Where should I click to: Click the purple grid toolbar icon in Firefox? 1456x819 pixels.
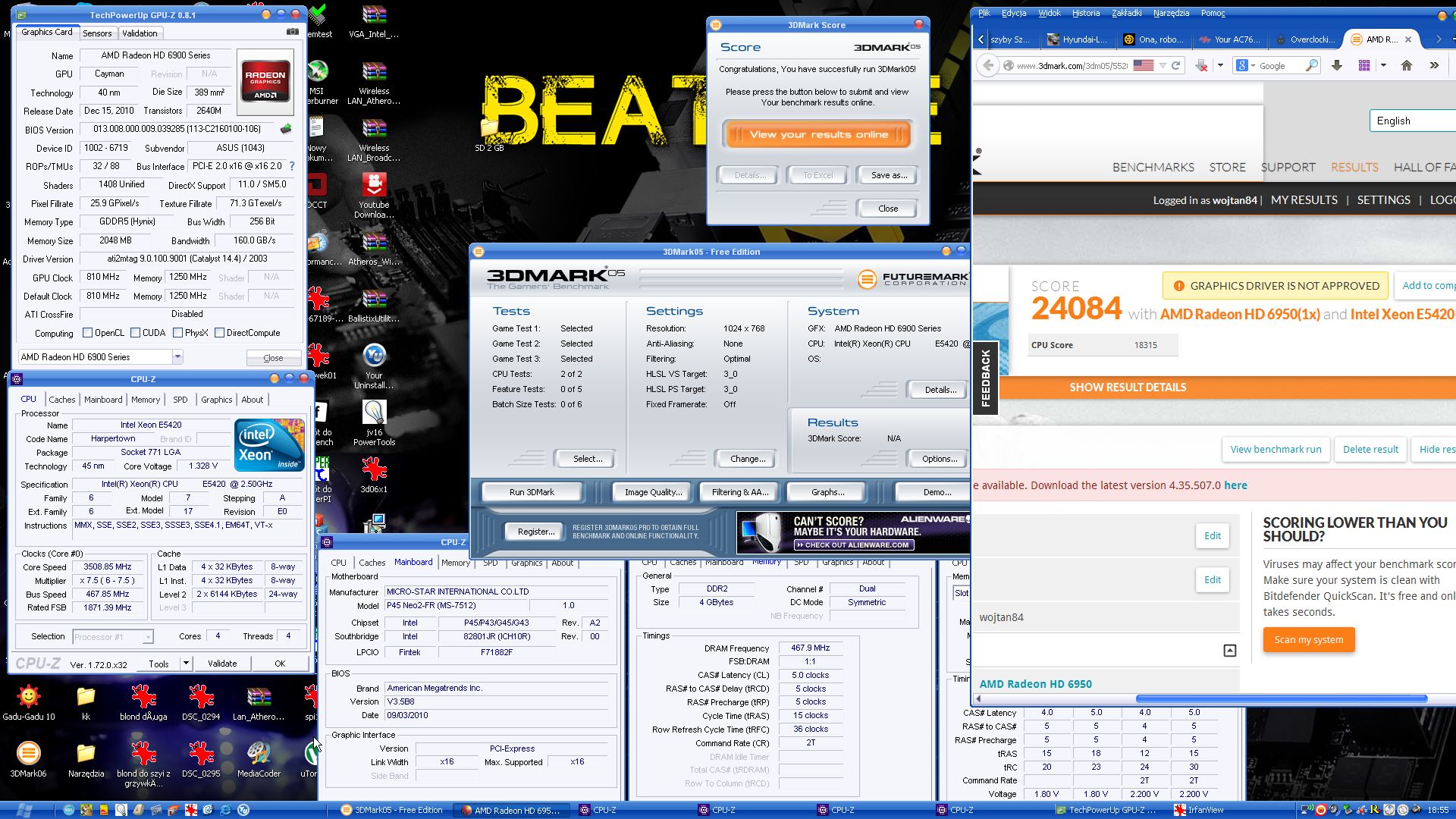(x=1364, y=65)
